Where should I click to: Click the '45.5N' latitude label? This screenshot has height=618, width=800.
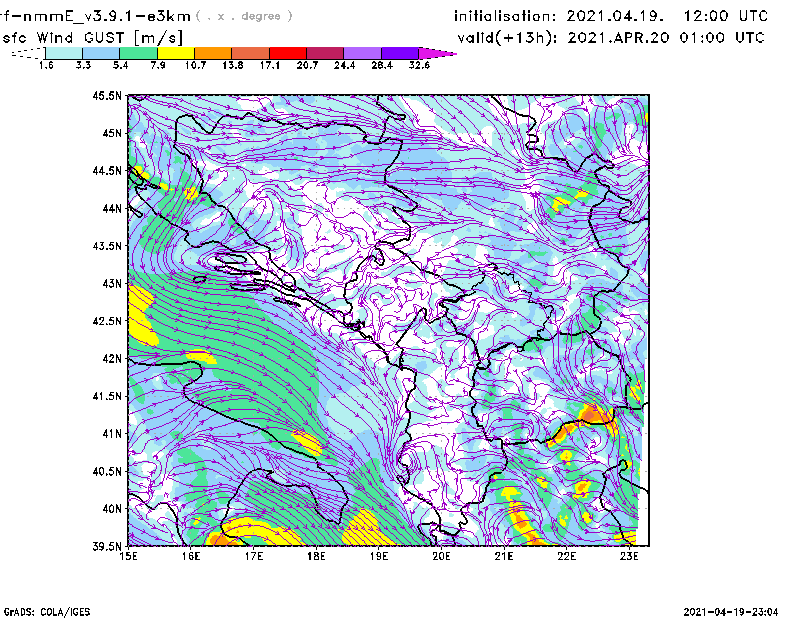coord(107,95)
